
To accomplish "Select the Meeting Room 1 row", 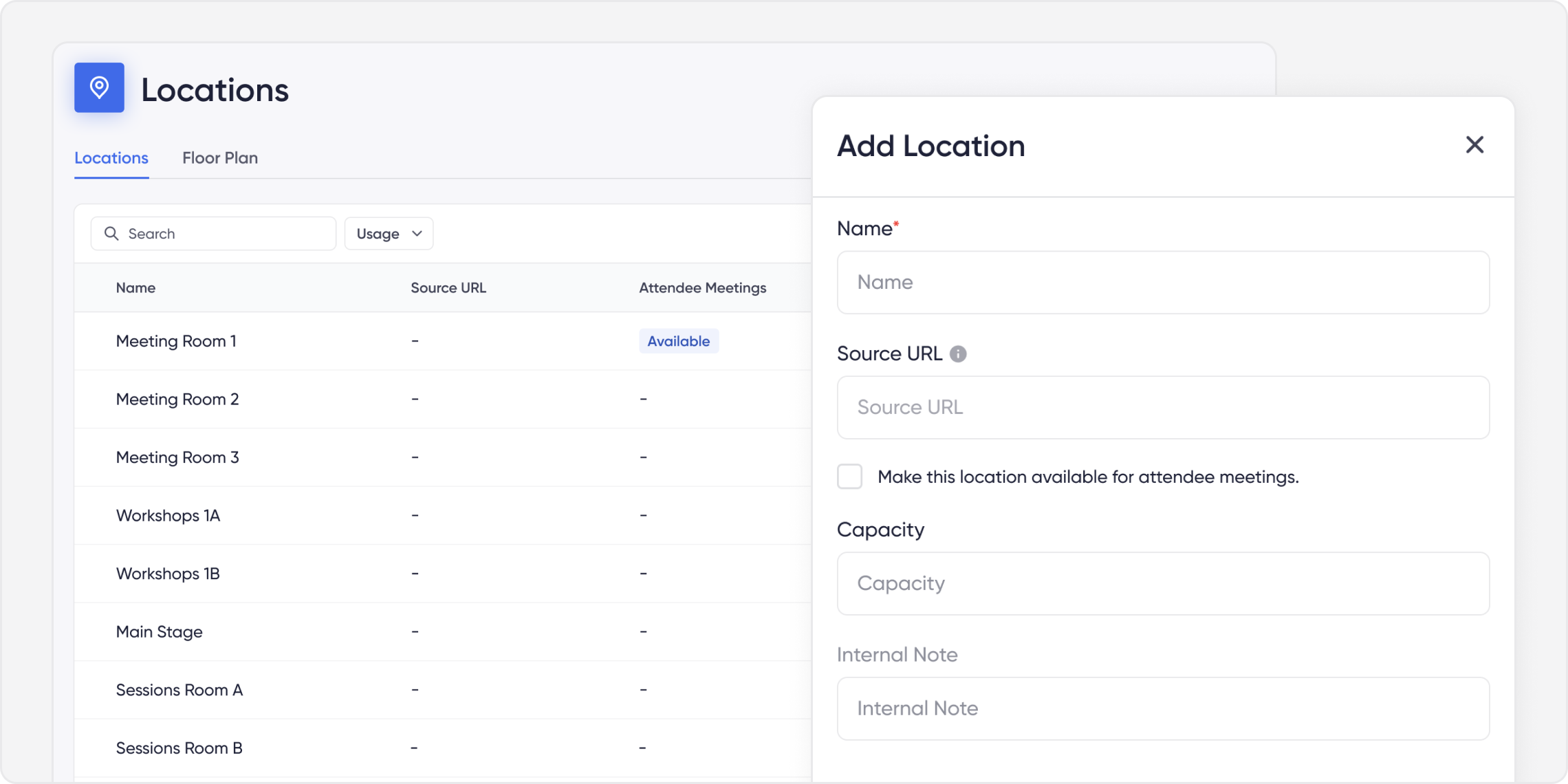I will point(443,341).
